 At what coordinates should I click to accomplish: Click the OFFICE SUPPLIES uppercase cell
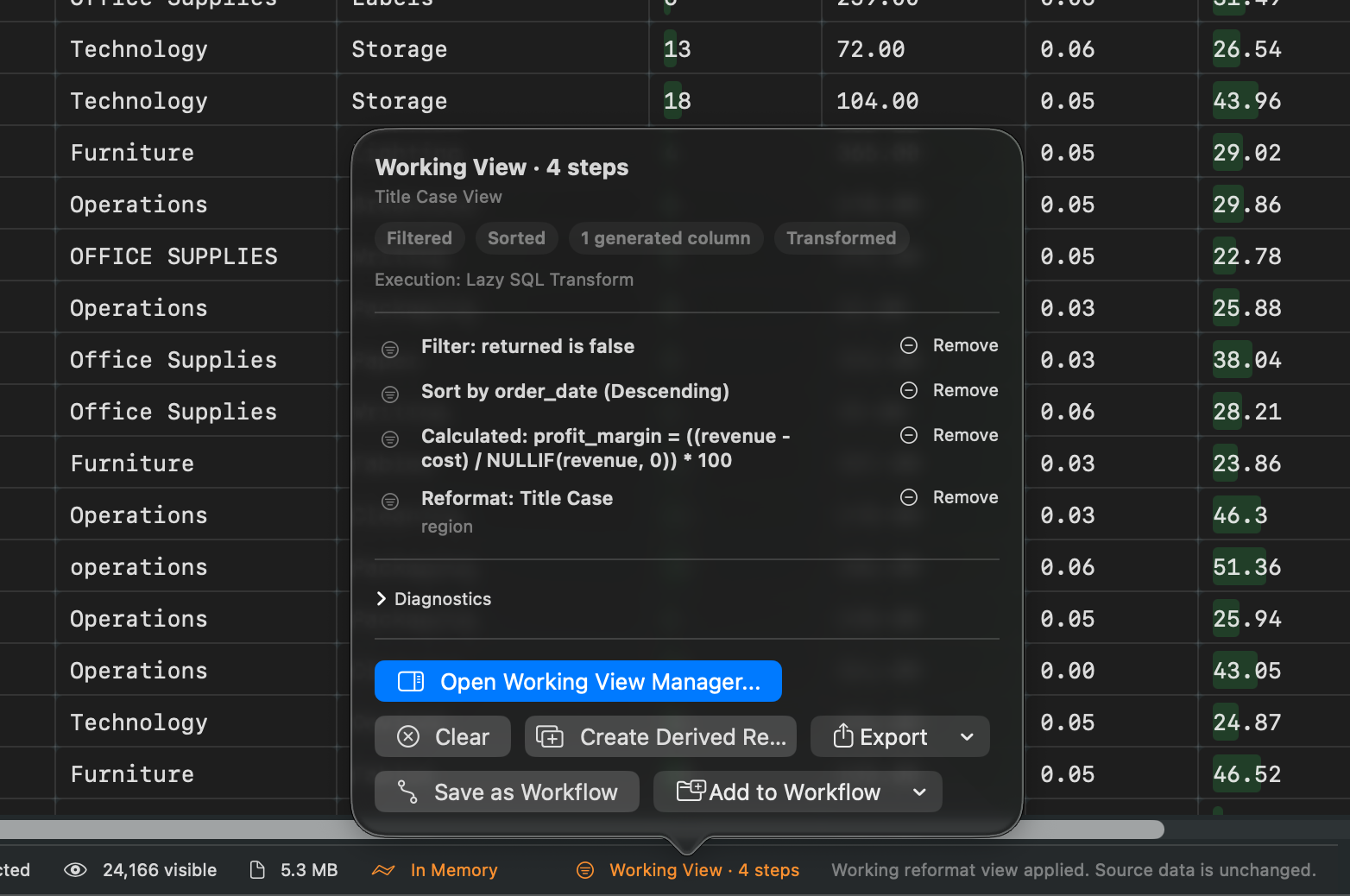196,256
